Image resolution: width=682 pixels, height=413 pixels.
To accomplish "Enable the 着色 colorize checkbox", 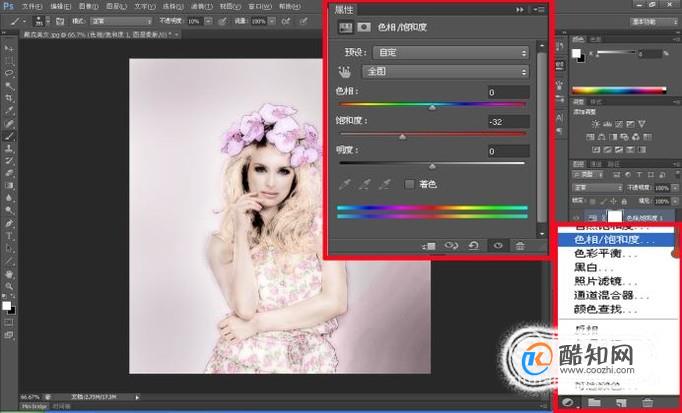I will pyautogui.click(x=409, y=184).
